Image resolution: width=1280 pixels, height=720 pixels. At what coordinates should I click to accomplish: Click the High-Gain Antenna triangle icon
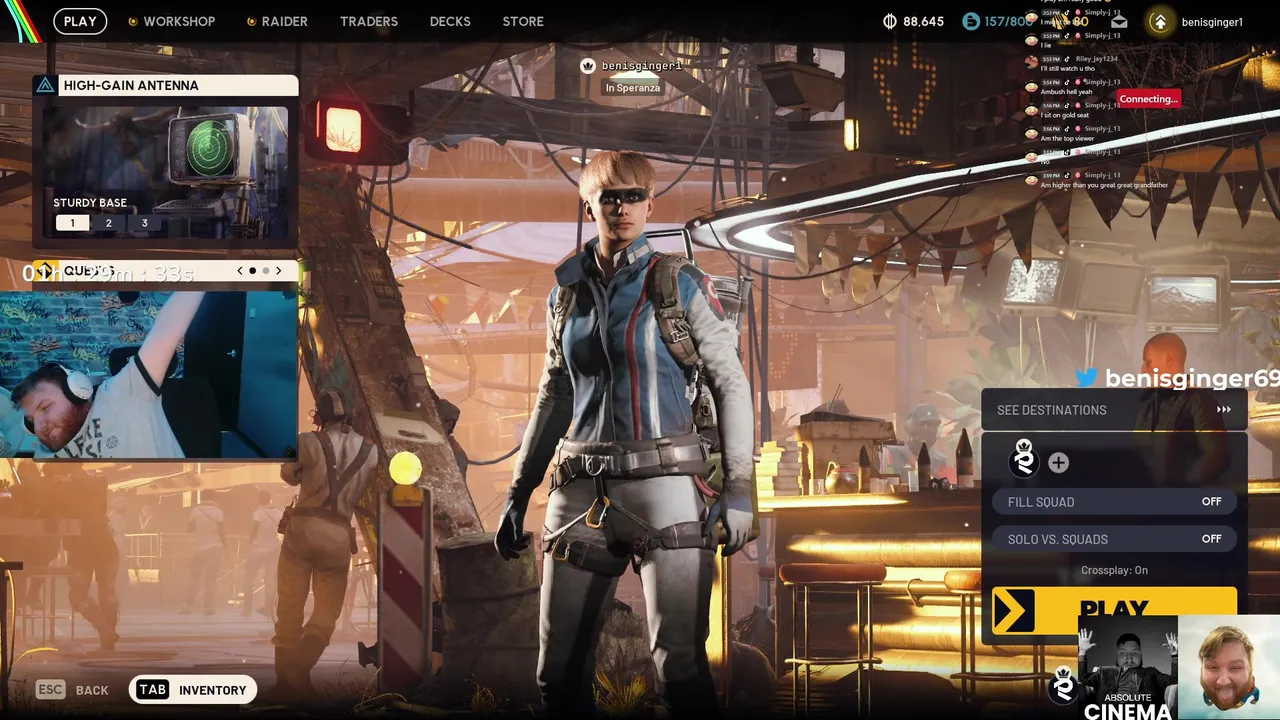(45, 85)
